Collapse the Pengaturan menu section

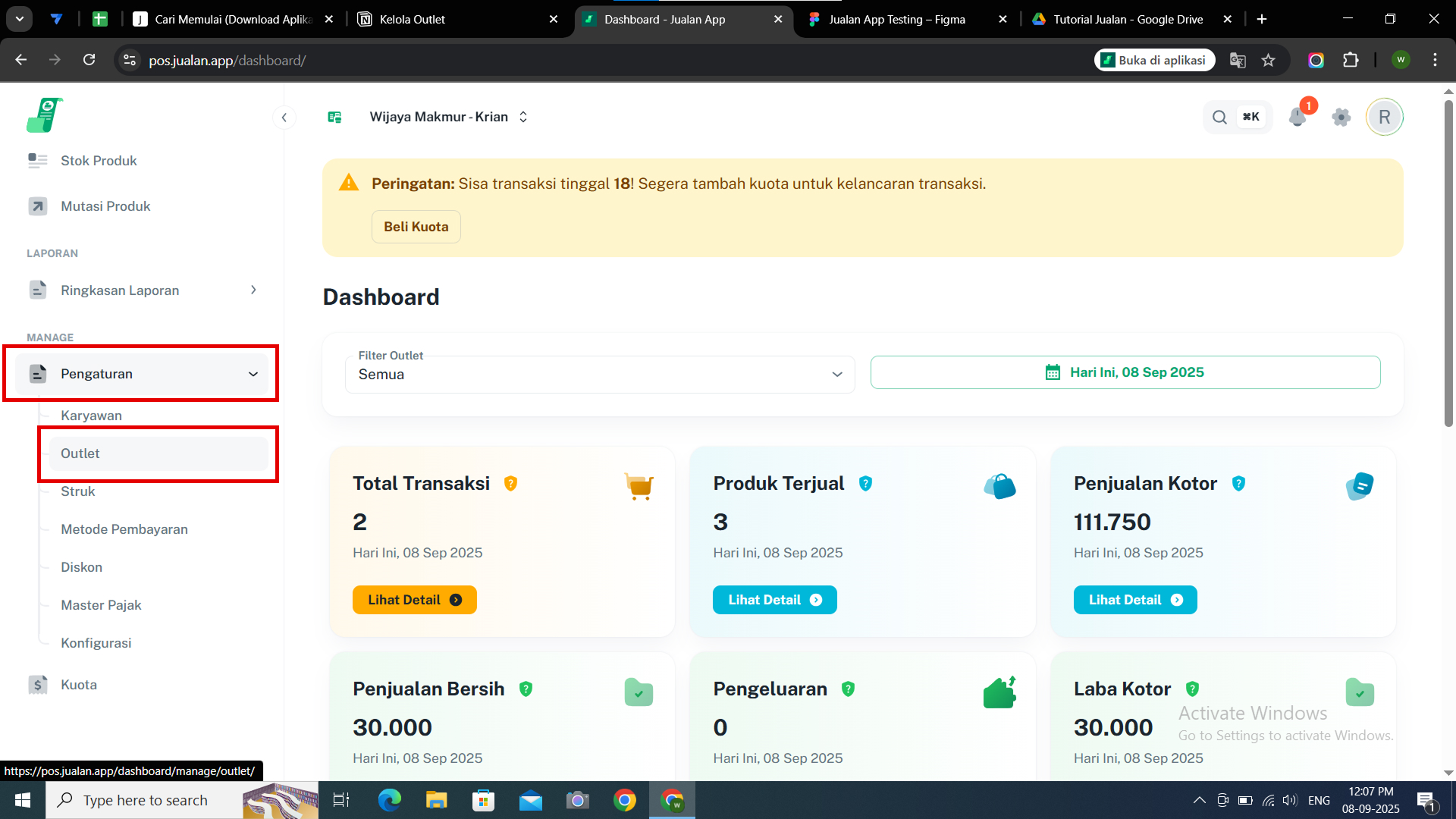(253, 374)
